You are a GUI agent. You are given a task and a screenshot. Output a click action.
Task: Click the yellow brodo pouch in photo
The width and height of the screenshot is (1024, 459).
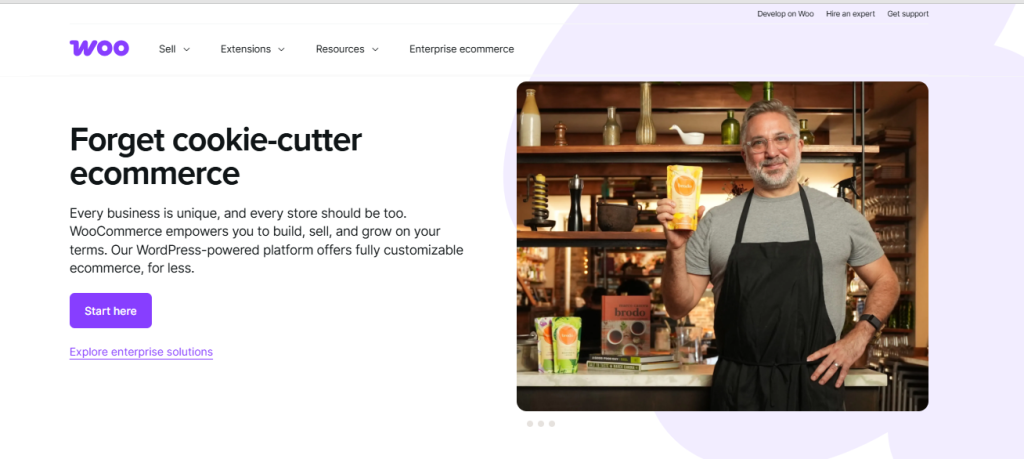(684, 197)
